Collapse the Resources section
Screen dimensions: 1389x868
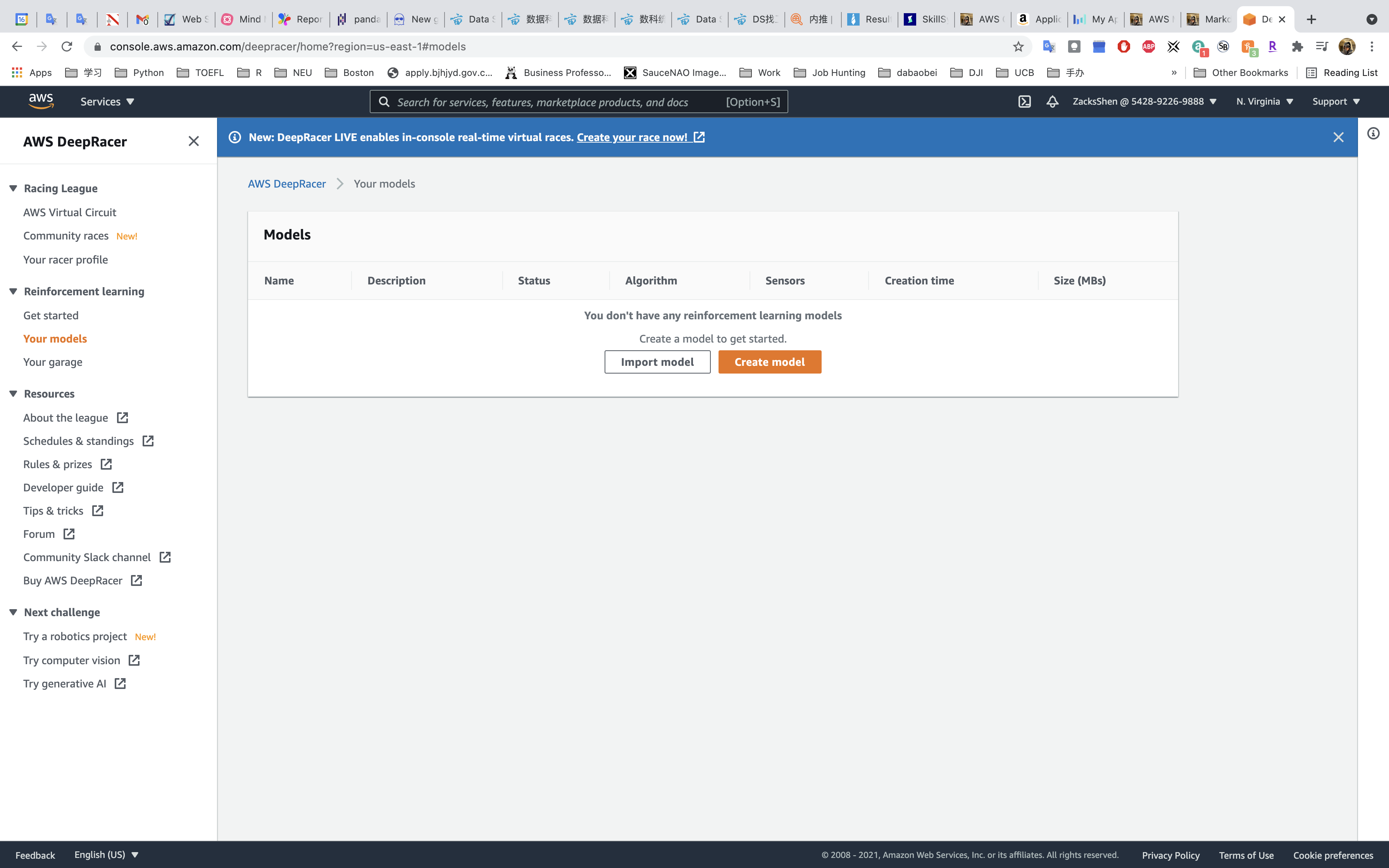pos(13,394)
